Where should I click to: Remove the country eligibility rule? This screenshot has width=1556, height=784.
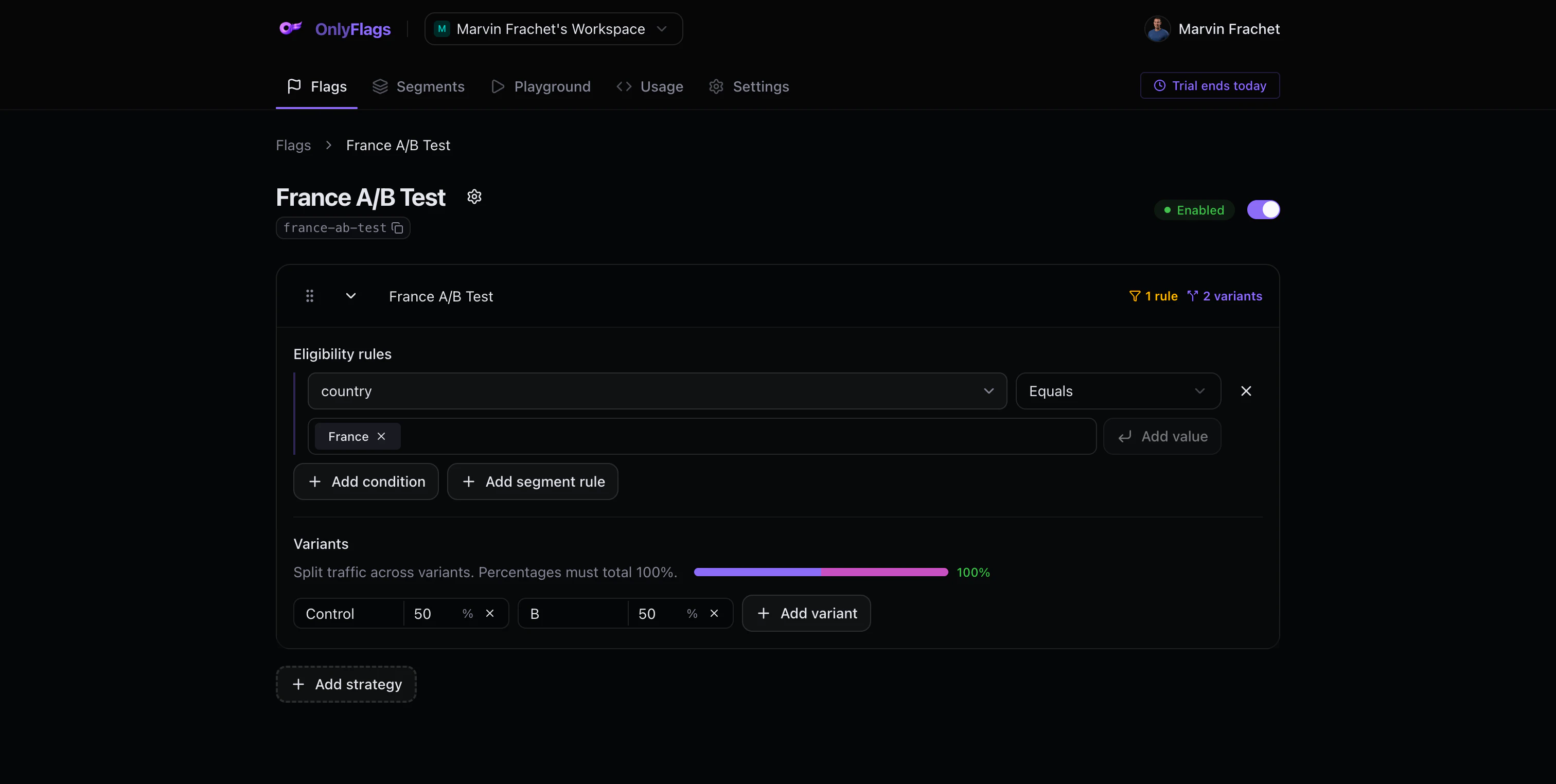pyautogui.click(x=1246, y=391)
